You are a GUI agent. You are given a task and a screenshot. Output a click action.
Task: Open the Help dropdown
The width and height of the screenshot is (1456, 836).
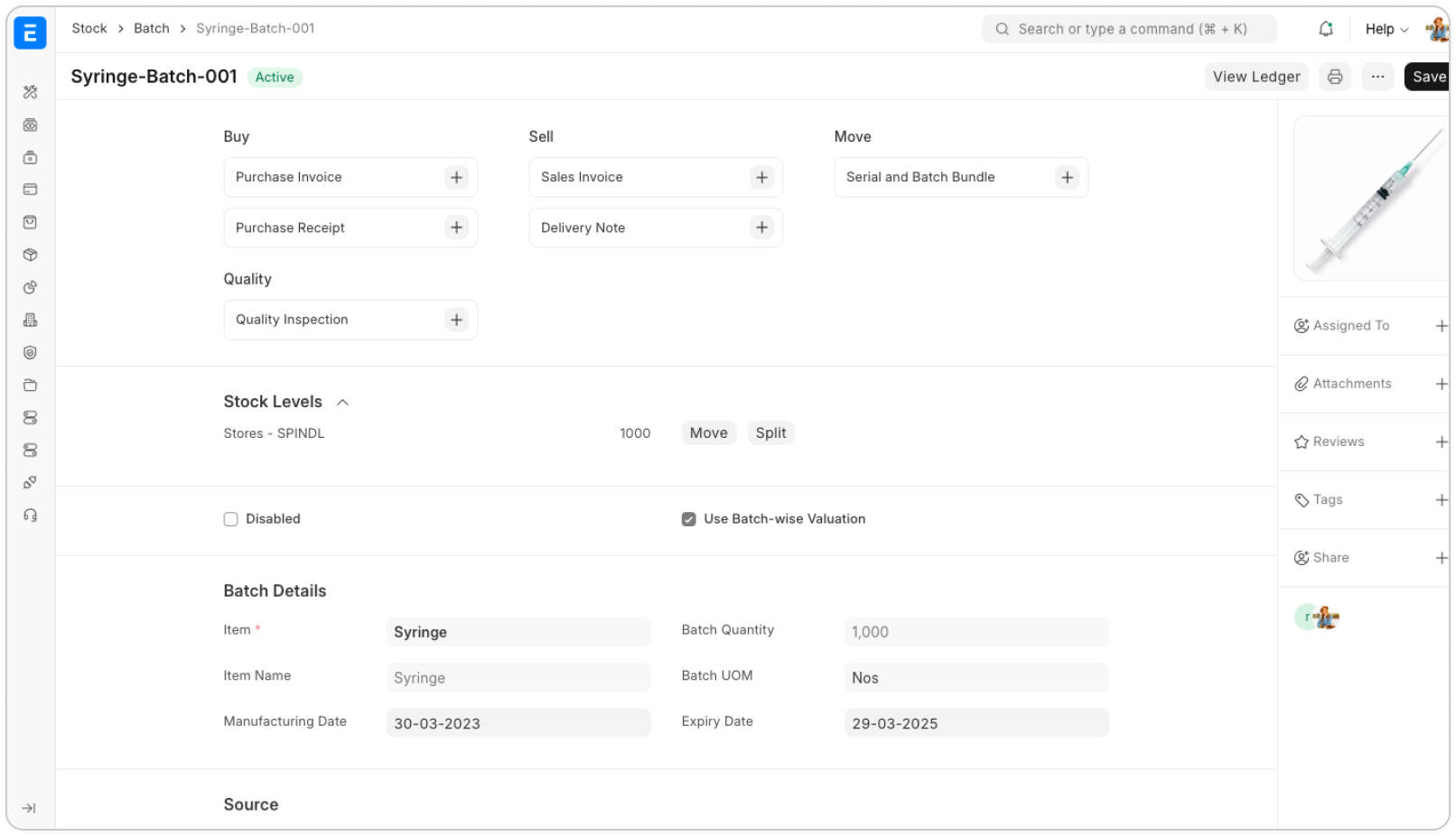(1386, 29)
